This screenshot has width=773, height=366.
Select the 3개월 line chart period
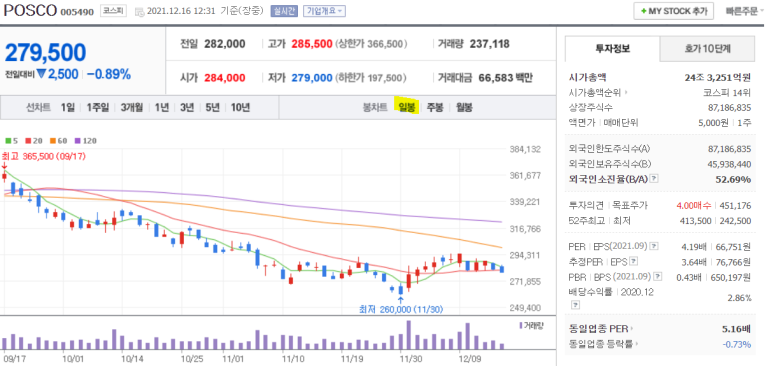pyautogui.click(x=132, y=107)
